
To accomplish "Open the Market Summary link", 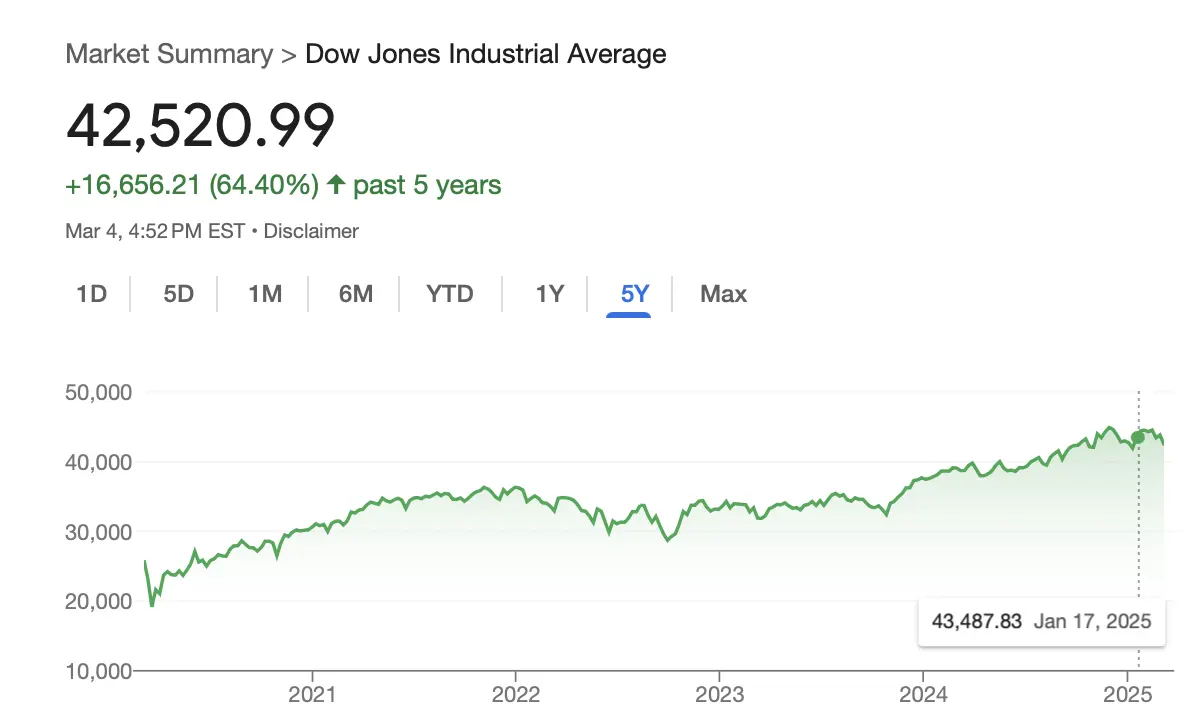I will click(x=169, y=54).
